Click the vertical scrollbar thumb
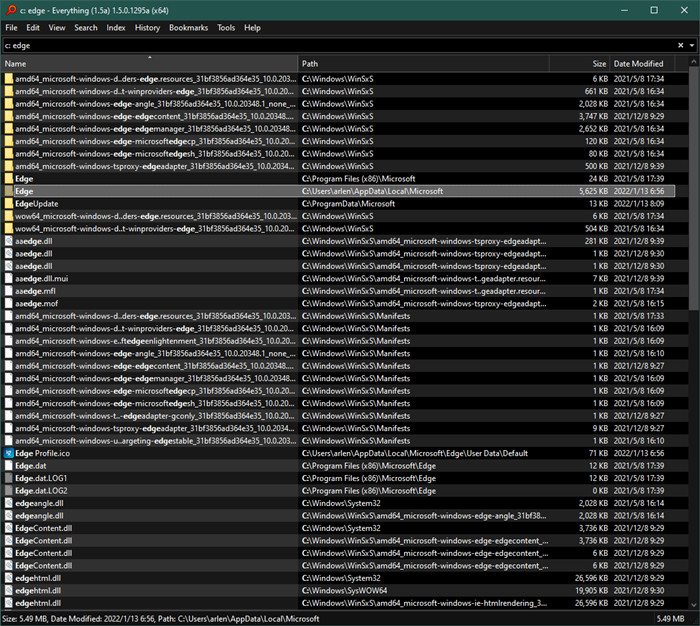Image resolution: width=700 pixels, height=626 pixels. 693,188
